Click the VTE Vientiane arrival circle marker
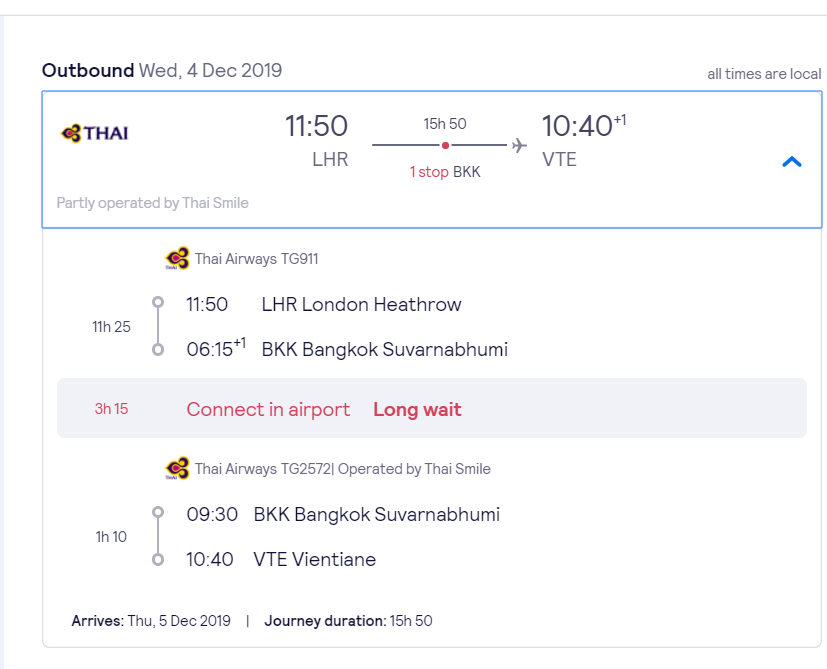 point(158,559)
